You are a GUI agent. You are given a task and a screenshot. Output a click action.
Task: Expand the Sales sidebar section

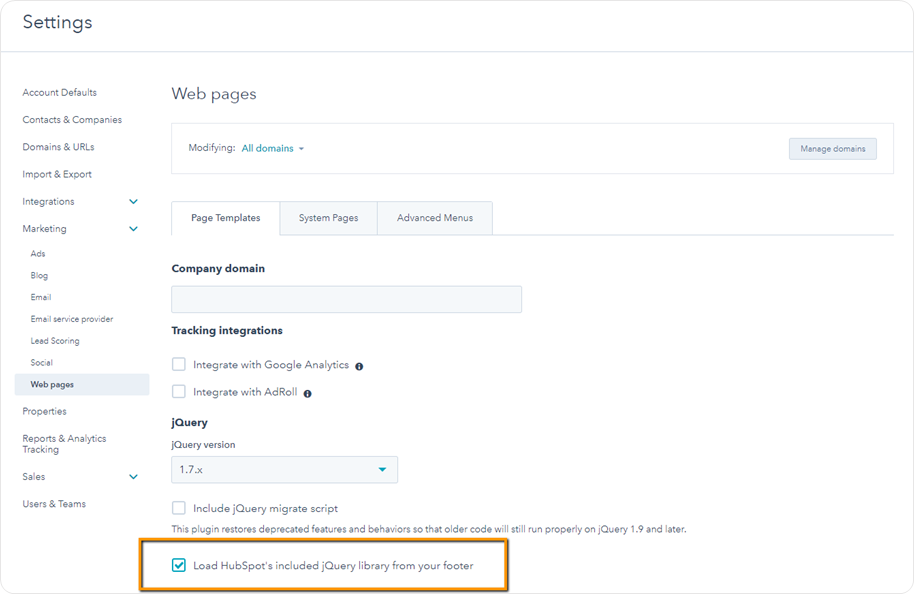(x=133, y=477)
